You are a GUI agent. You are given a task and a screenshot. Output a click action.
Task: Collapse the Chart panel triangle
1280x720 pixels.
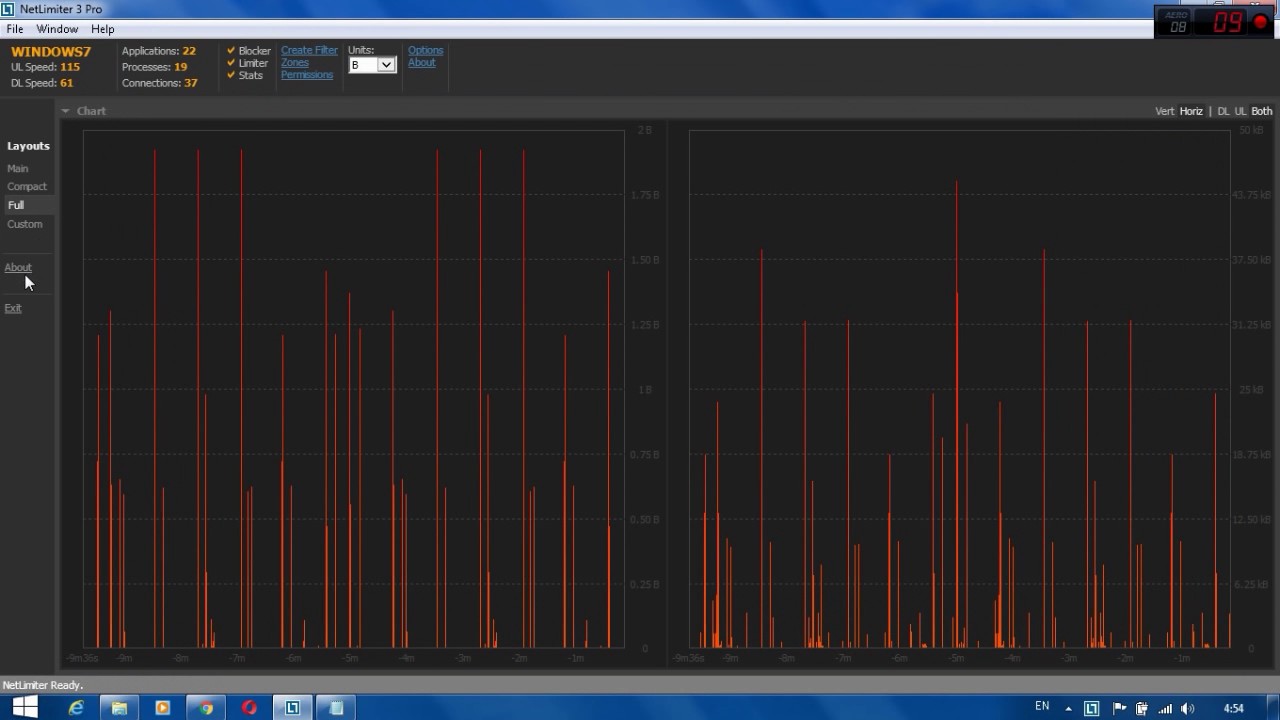click(x=65, y=111)
